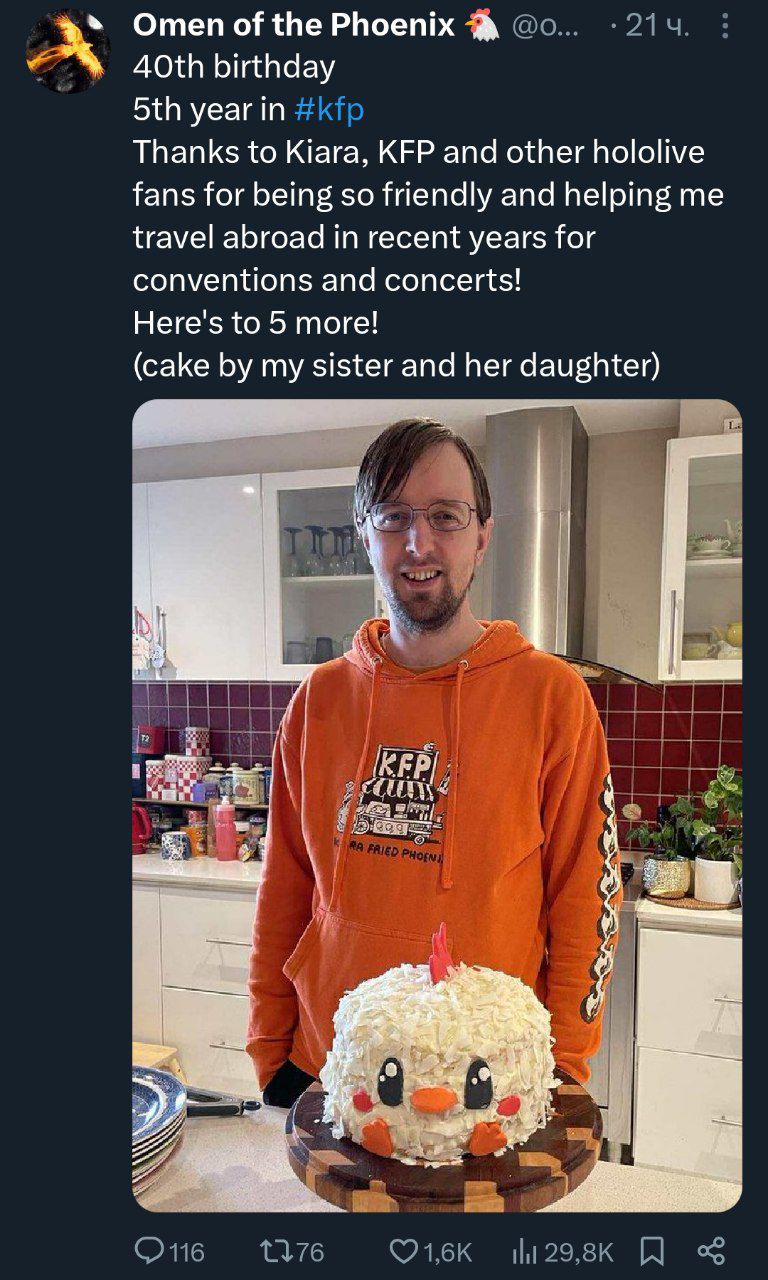
Task: Open the #kfp hashtag link
Action: pyautogui.click(x=329, y=110)
